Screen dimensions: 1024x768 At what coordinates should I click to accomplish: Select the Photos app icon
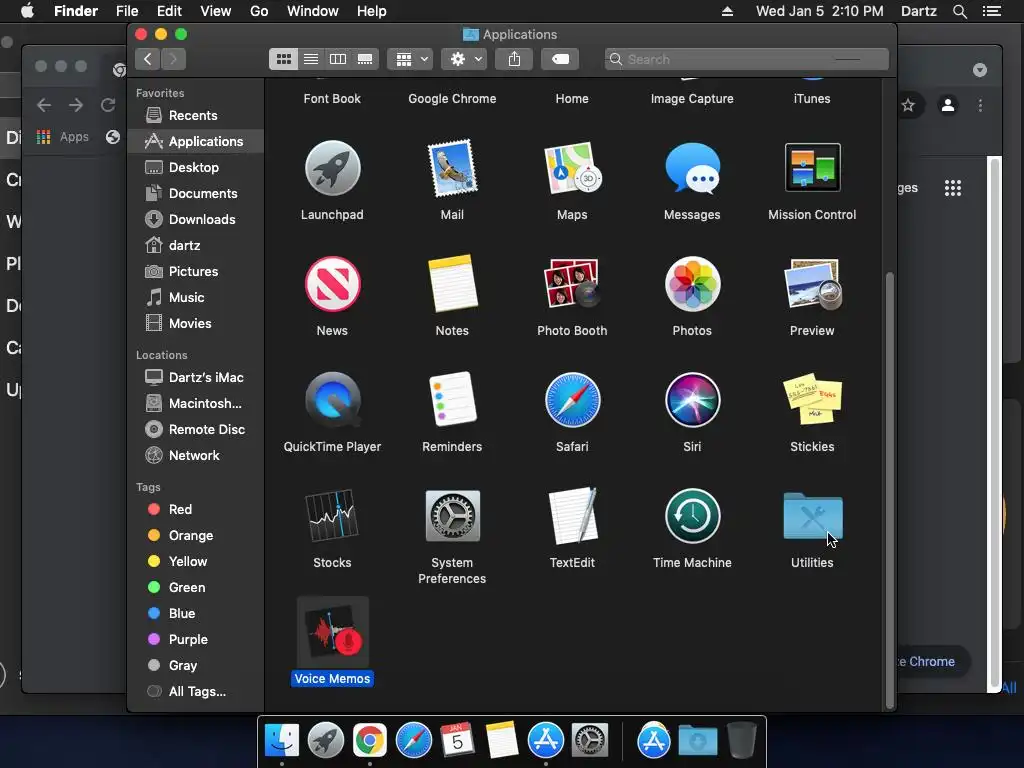click(x=692, y=284)
